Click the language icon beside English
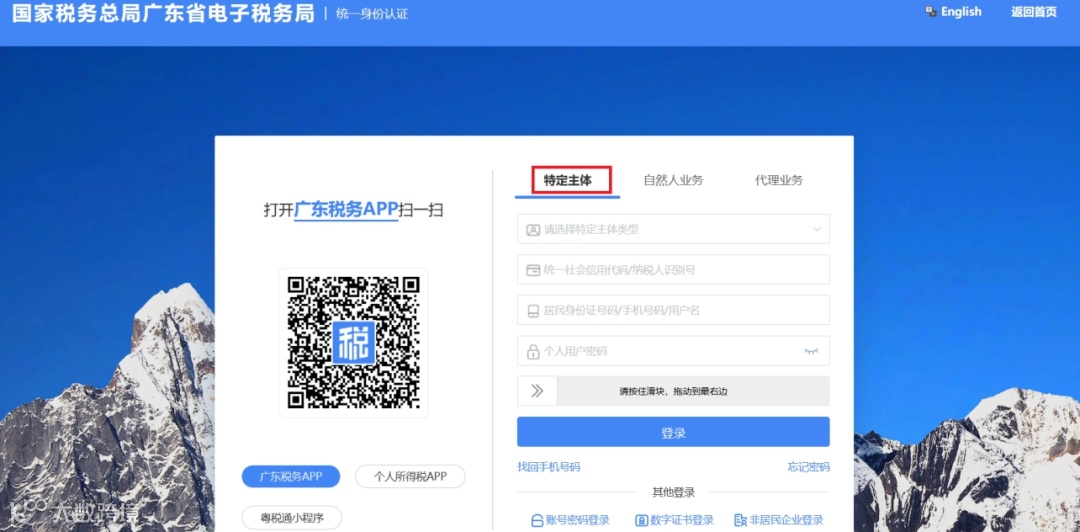This screenshot has height=532, width=1080. click(931, 12)
